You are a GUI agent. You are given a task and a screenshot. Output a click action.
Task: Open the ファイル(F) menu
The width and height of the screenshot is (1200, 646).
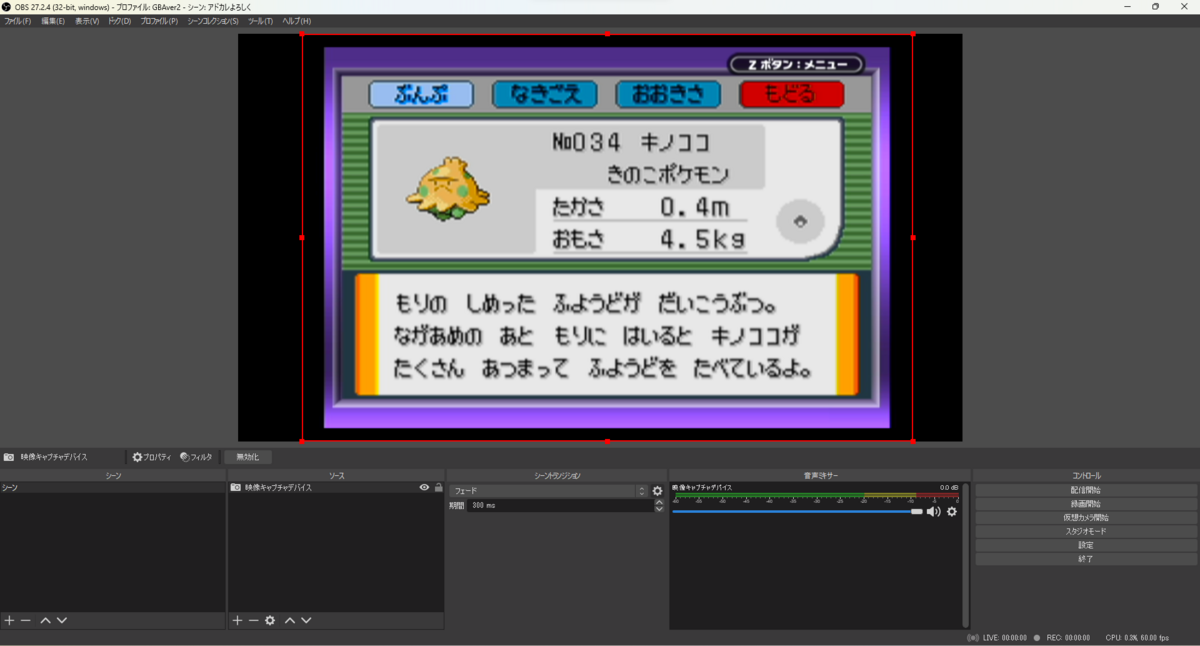(x=17, y=21)
